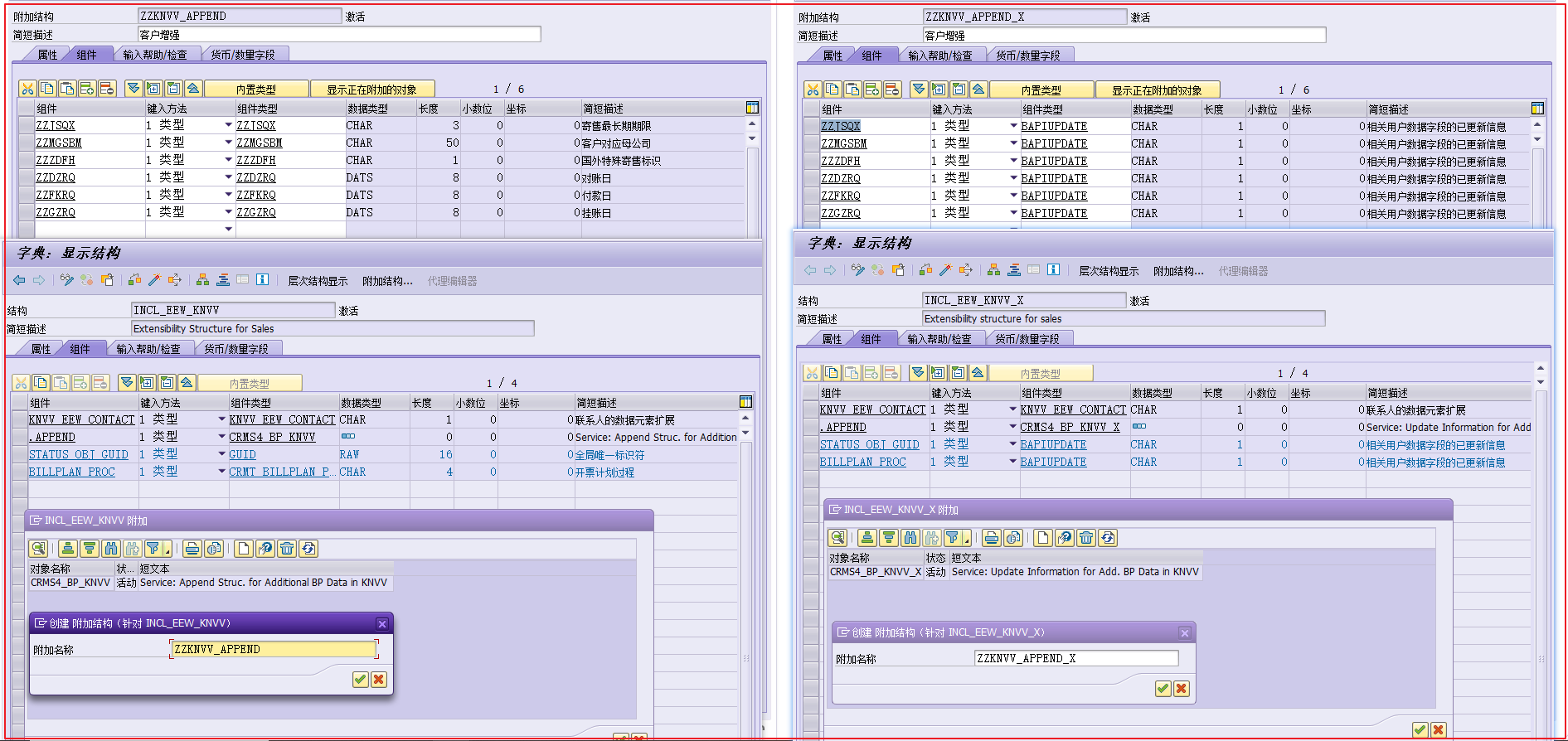Screen dimensions: 1568x741
Task: Open table settings icon in ZZKNVV_APPEND grid header
Action: pyautogui.click(x=752, y=107)
